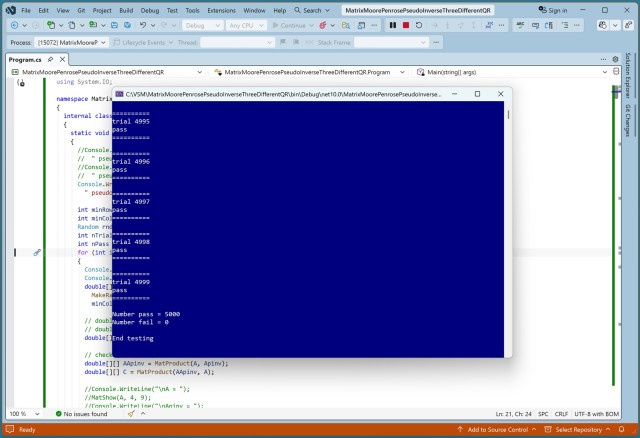Open the Process dropdown showing MatrixMooreP
The height and width of the screenshot is (438, 640).
69,43
